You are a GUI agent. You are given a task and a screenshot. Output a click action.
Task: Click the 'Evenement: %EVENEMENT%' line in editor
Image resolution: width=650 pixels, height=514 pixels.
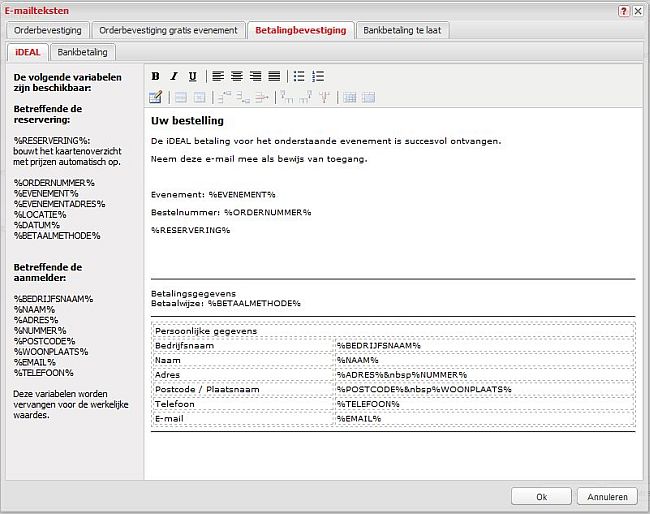(213, 194)
